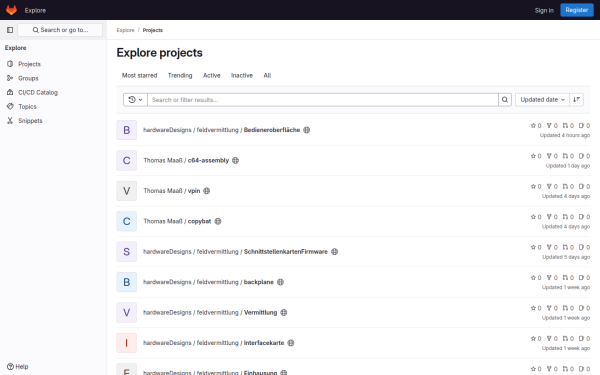The image size is (600, 375).
Task: Click the backplane B avatar
Action: coord(127,282)
